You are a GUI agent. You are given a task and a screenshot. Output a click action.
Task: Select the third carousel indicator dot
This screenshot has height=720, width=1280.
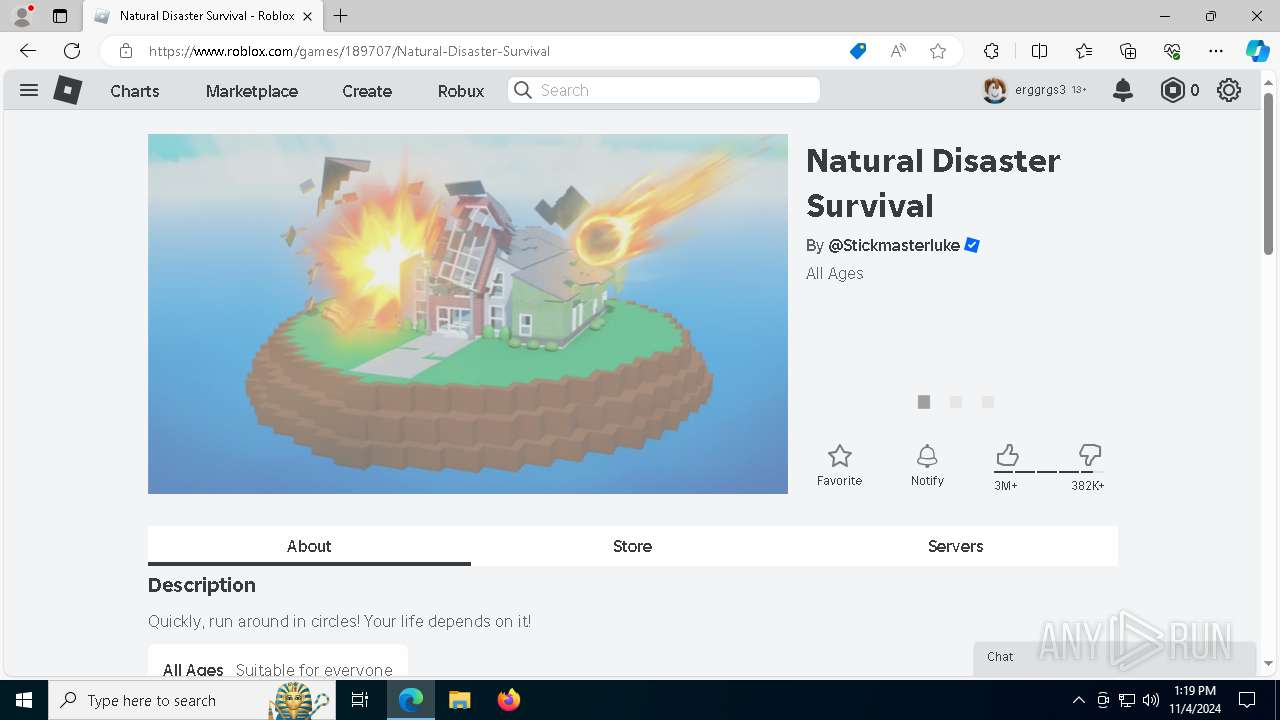click(988, 402)
